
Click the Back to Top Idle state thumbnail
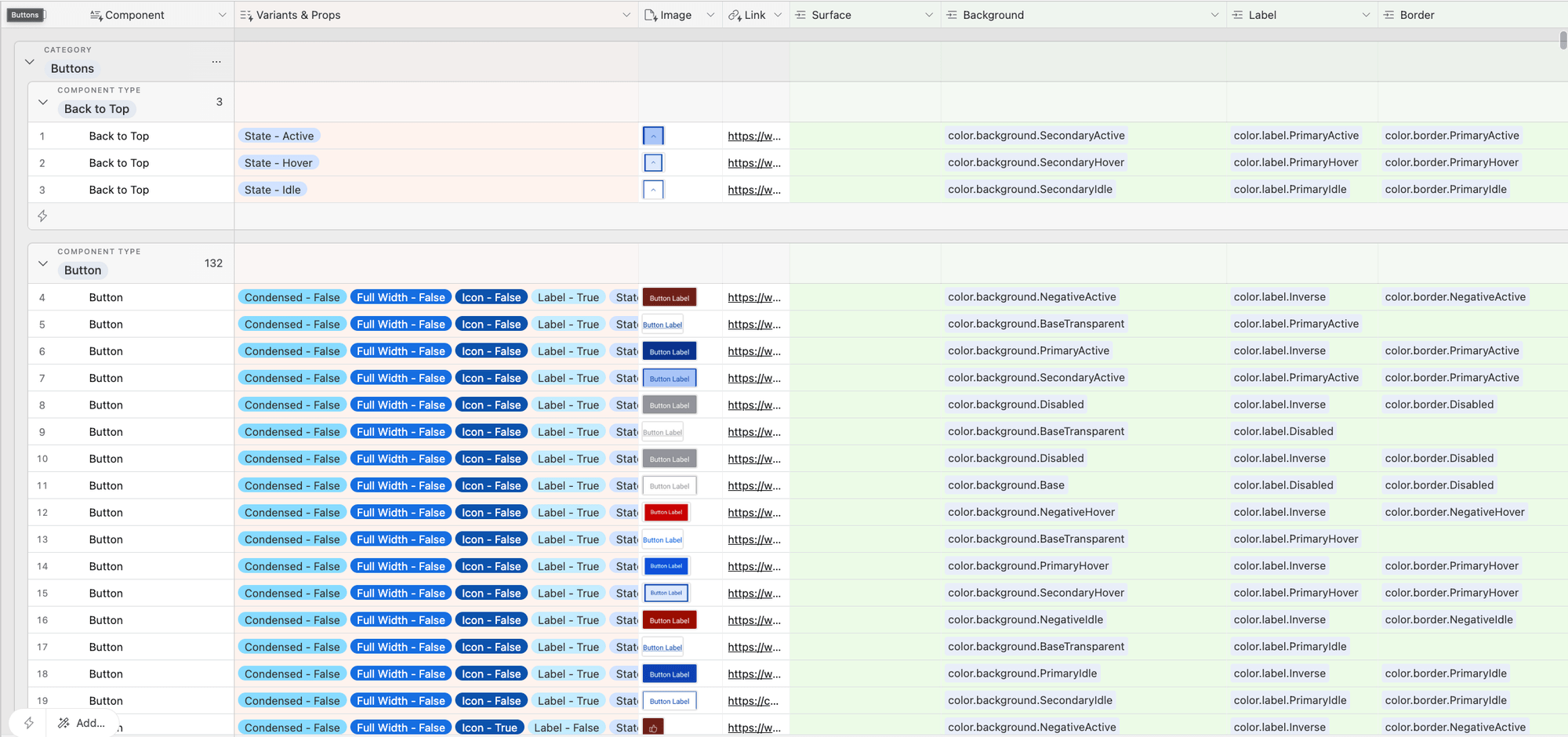point(653,190)
